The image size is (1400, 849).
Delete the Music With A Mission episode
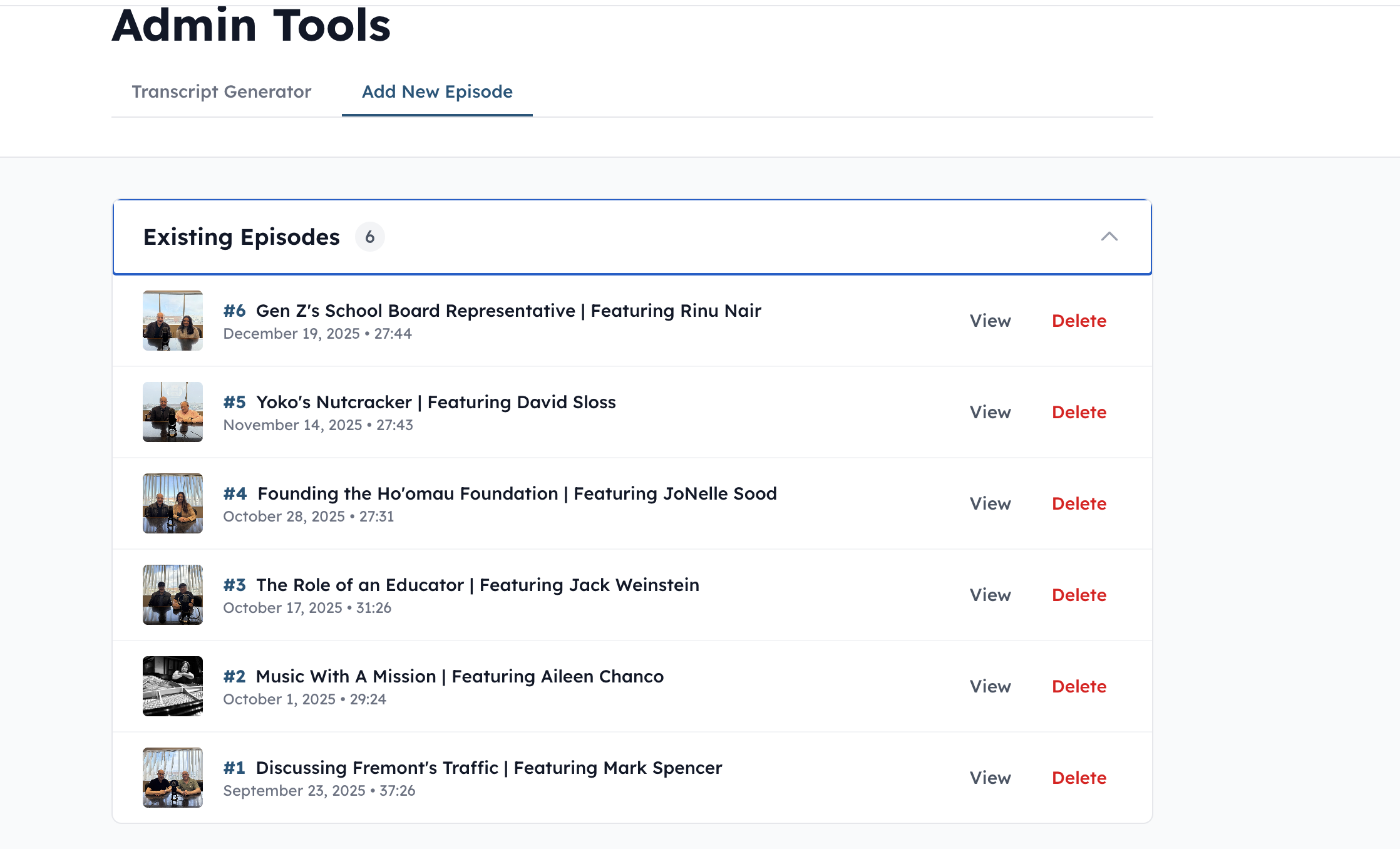tap(1079, 686)
